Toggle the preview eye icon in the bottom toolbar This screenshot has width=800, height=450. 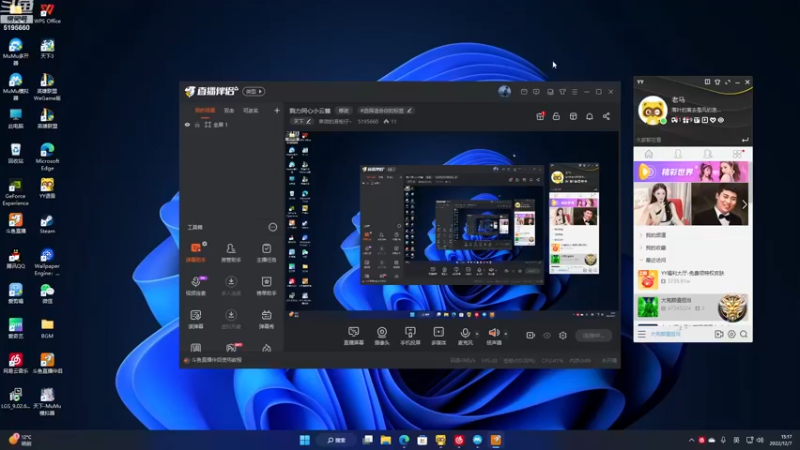(x=547, y=335)
